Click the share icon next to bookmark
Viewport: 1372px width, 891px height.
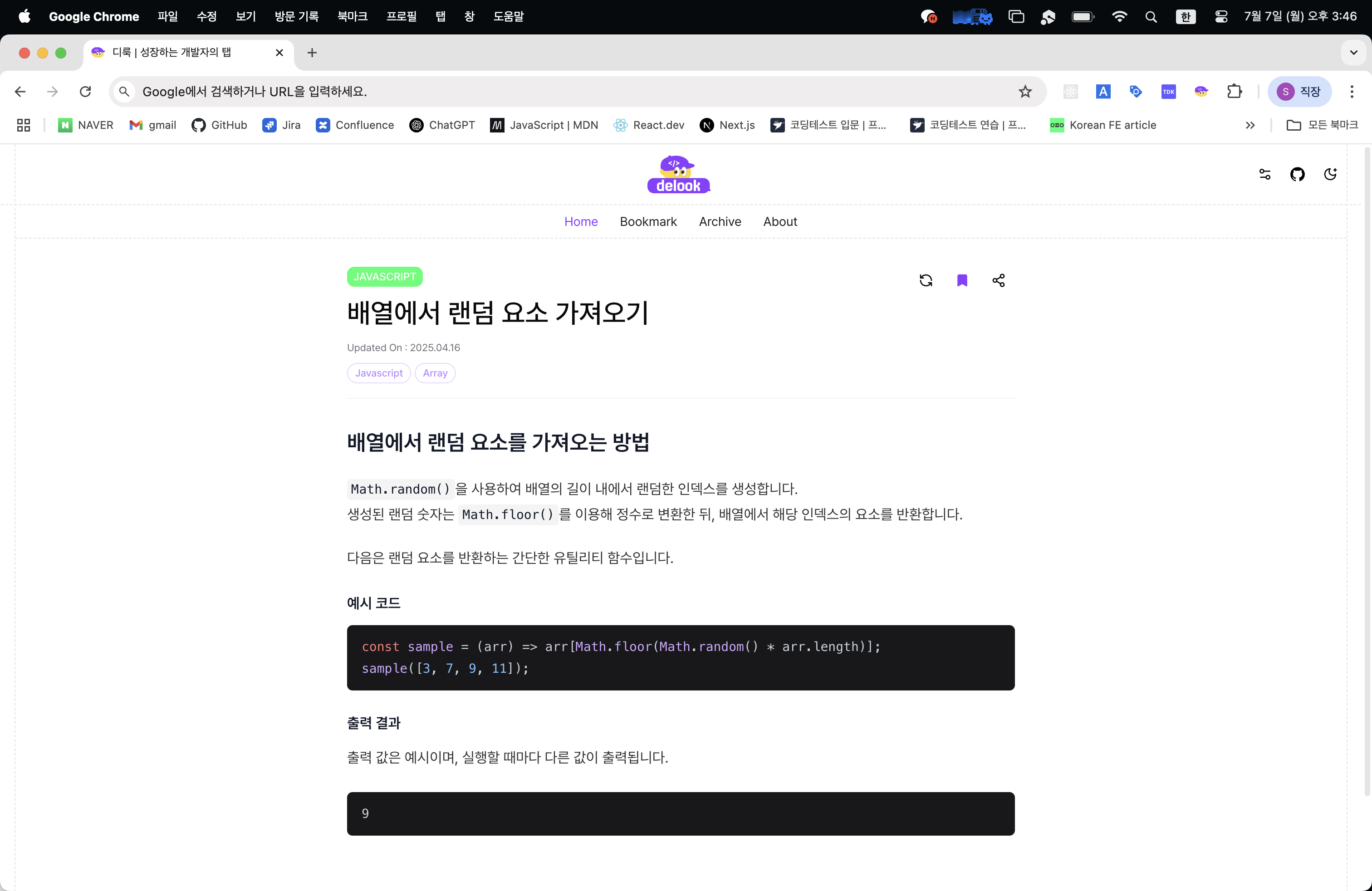999,280
